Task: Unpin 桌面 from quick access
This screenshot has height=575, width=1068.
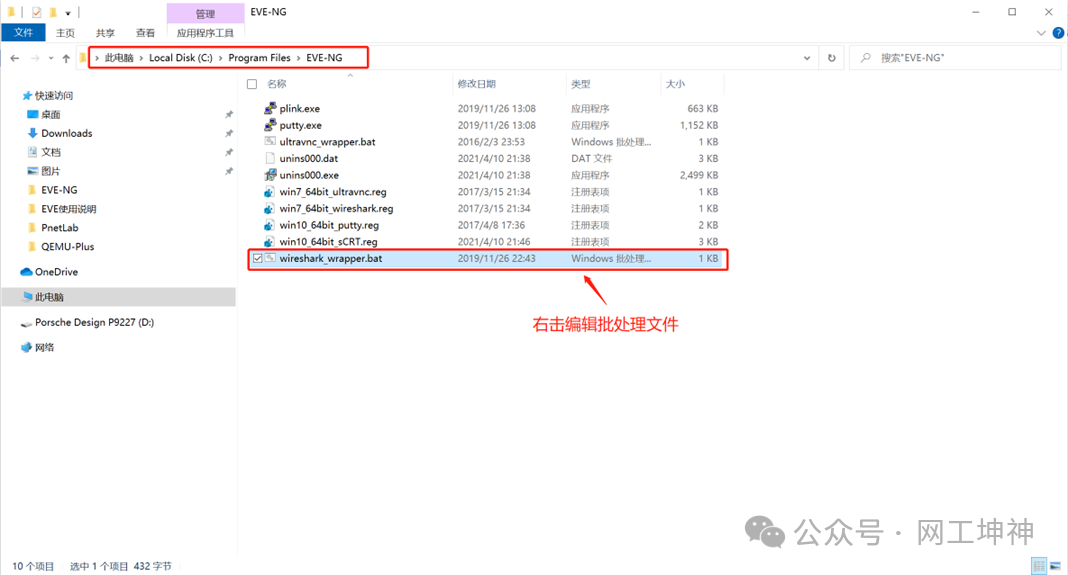Action: click(229, 114)
